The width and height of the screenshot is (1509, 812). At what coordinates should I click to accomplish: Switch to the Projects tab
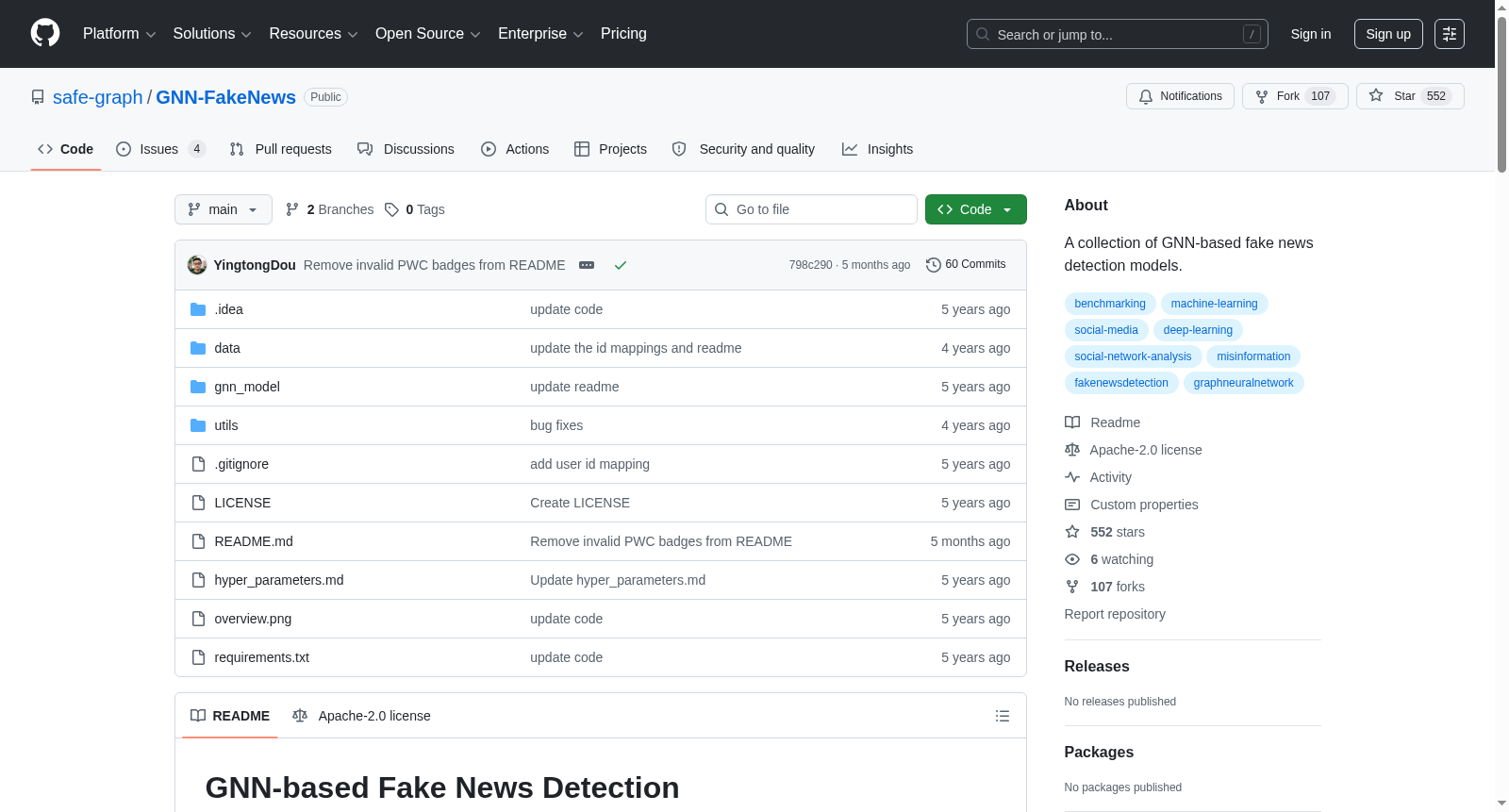(x=610, y=149)
